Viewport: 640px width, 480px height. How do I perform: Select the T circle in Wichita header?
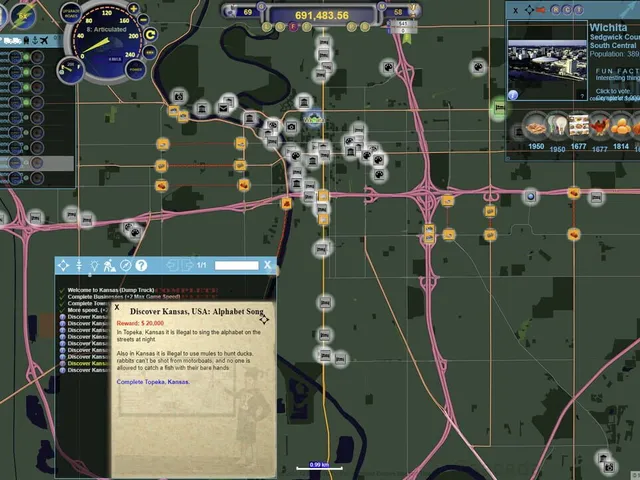[578, 10]
